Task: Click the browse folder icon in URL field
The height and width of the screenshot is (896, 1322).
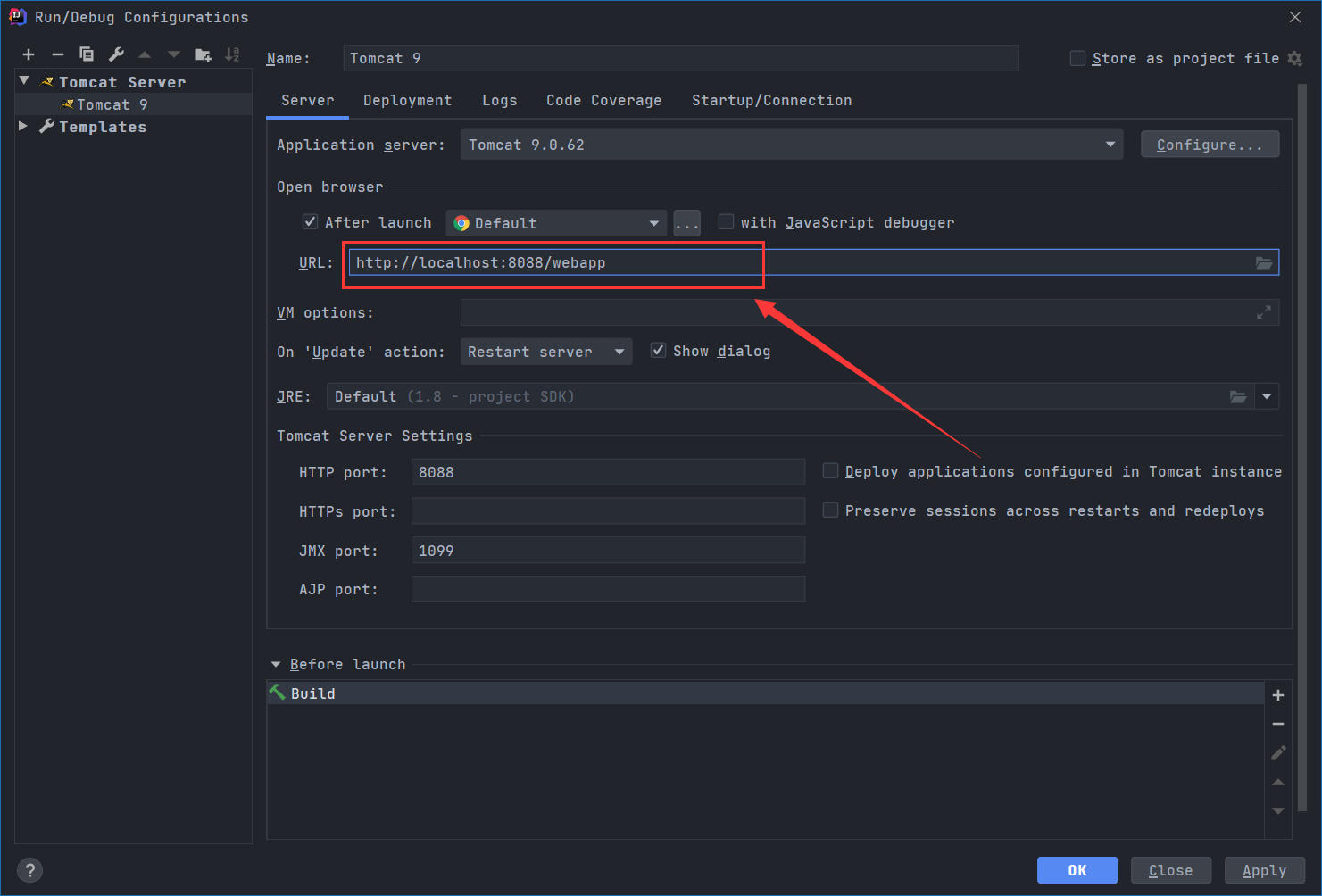Action: coord(1264,262)
